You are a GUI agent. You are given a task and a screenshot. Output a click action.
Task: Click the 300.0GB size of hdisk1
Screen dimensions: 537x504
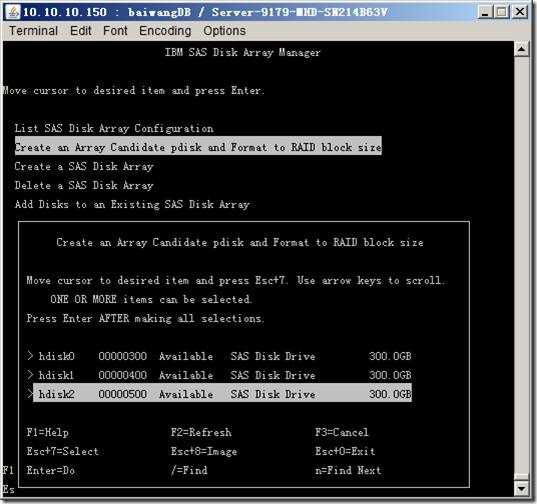[390, 375]
